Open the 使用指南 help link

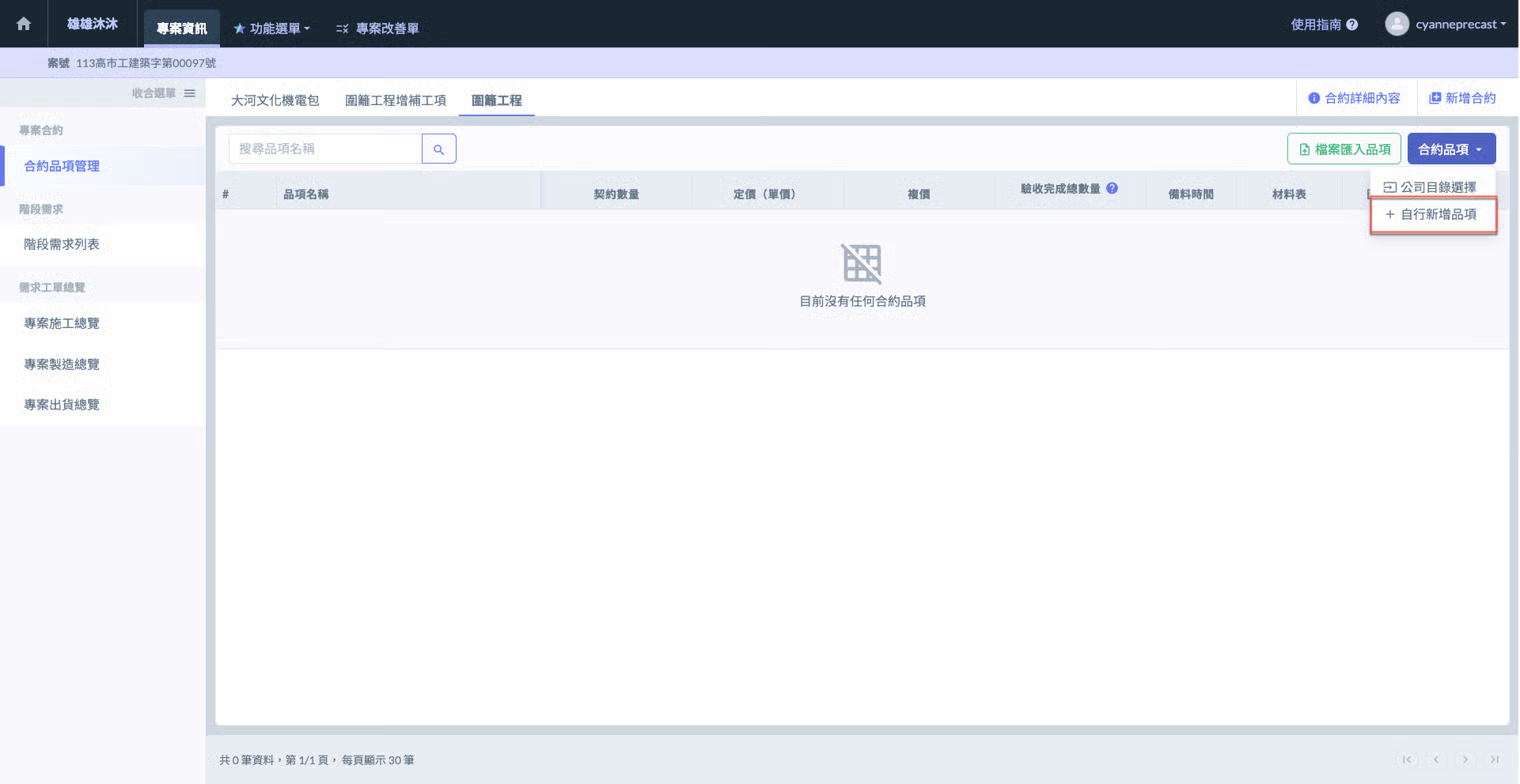pos(1324,24)
